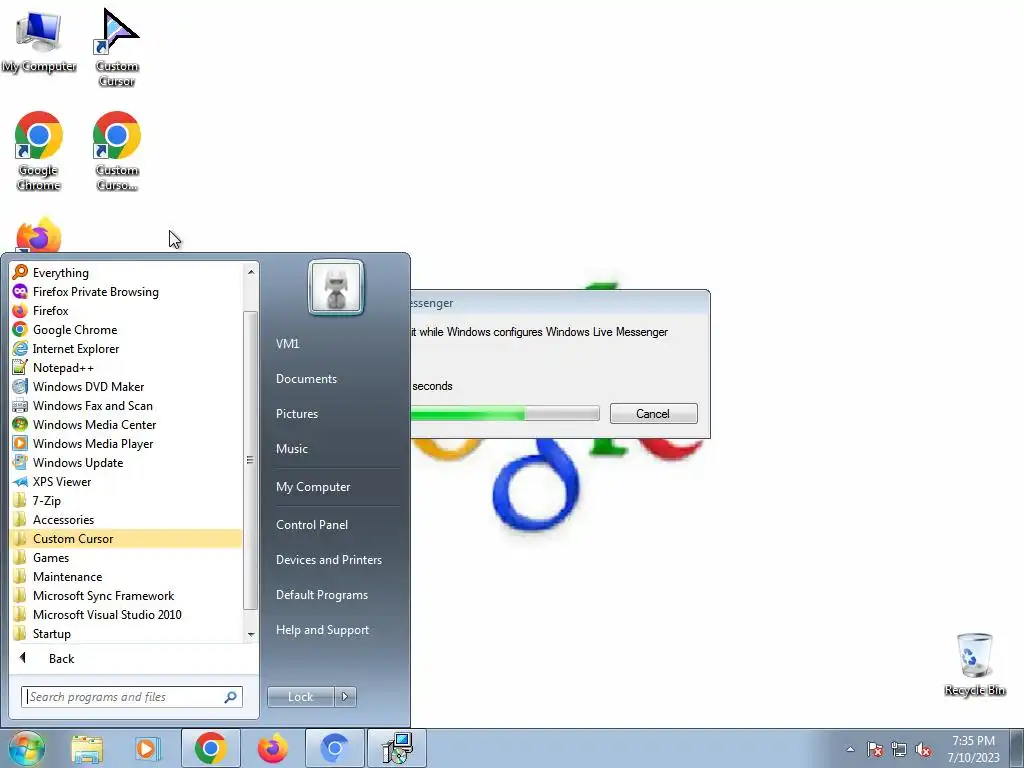This screenshot has width=1024, height=768.
Task: Open Windows DVD Maker
Action: coord(127,386)
